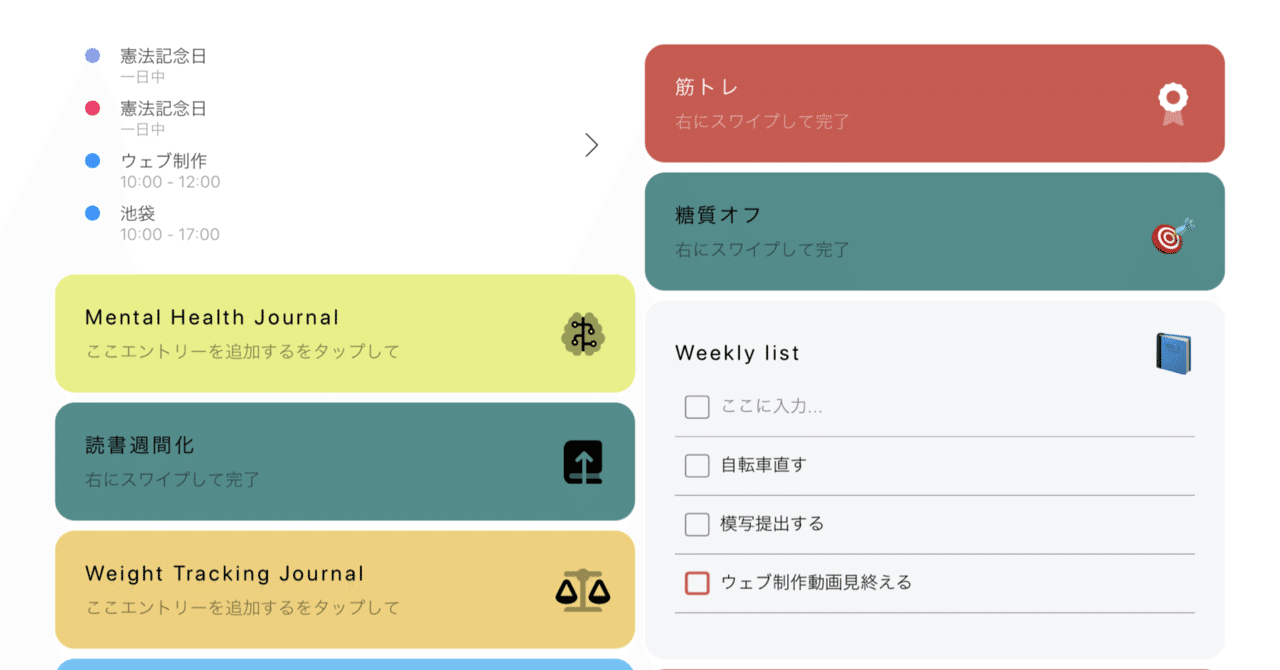Click the Weekly list title
1280x670 pixels.
[x=737, y=353]
